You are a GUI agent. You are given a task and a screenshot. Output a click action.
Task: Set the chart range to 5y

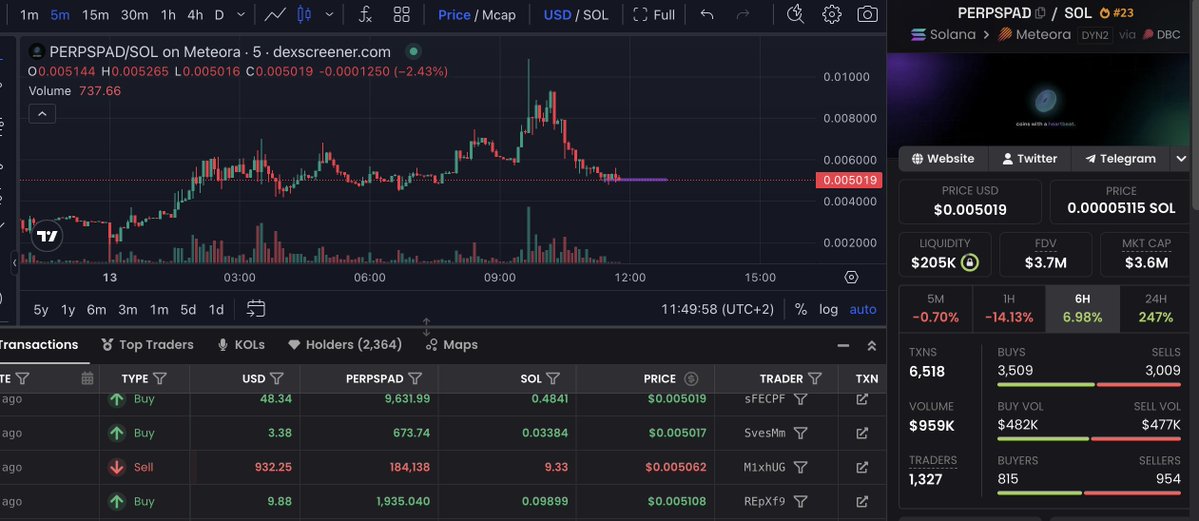pos(41,310)
